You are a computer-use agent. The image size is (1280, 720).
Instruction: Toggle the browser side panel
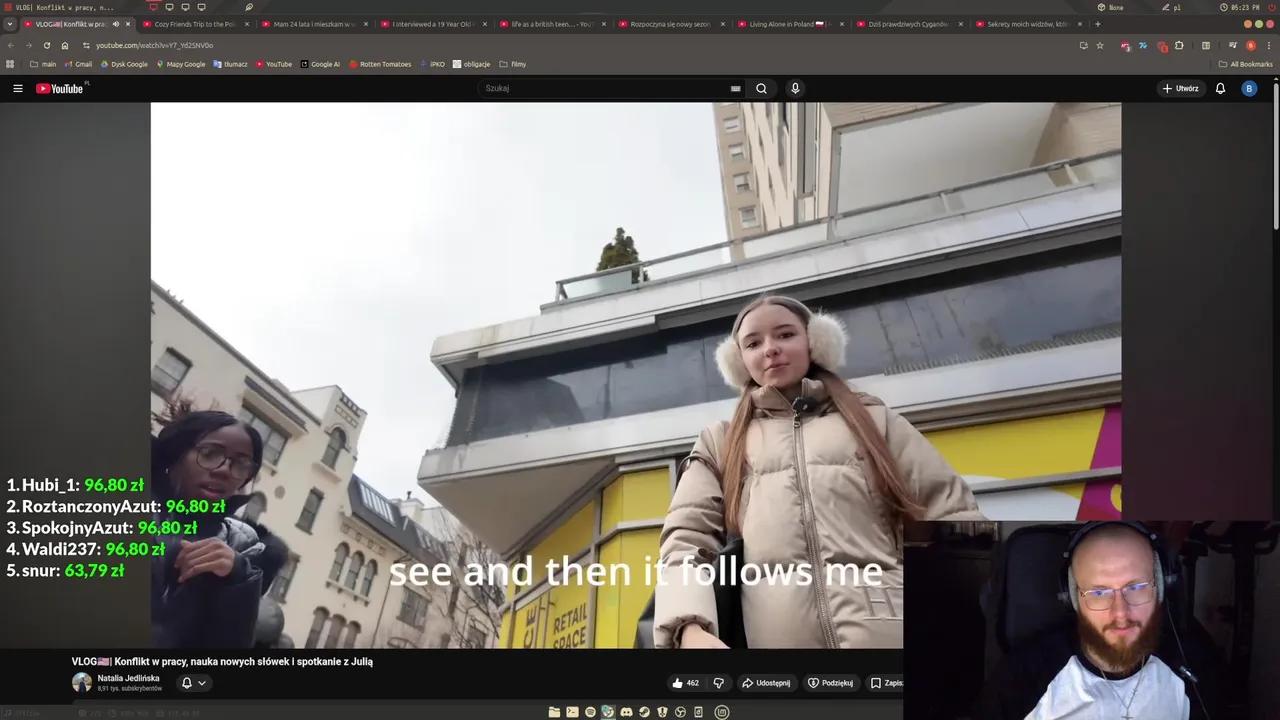[x=1206, y=45]
